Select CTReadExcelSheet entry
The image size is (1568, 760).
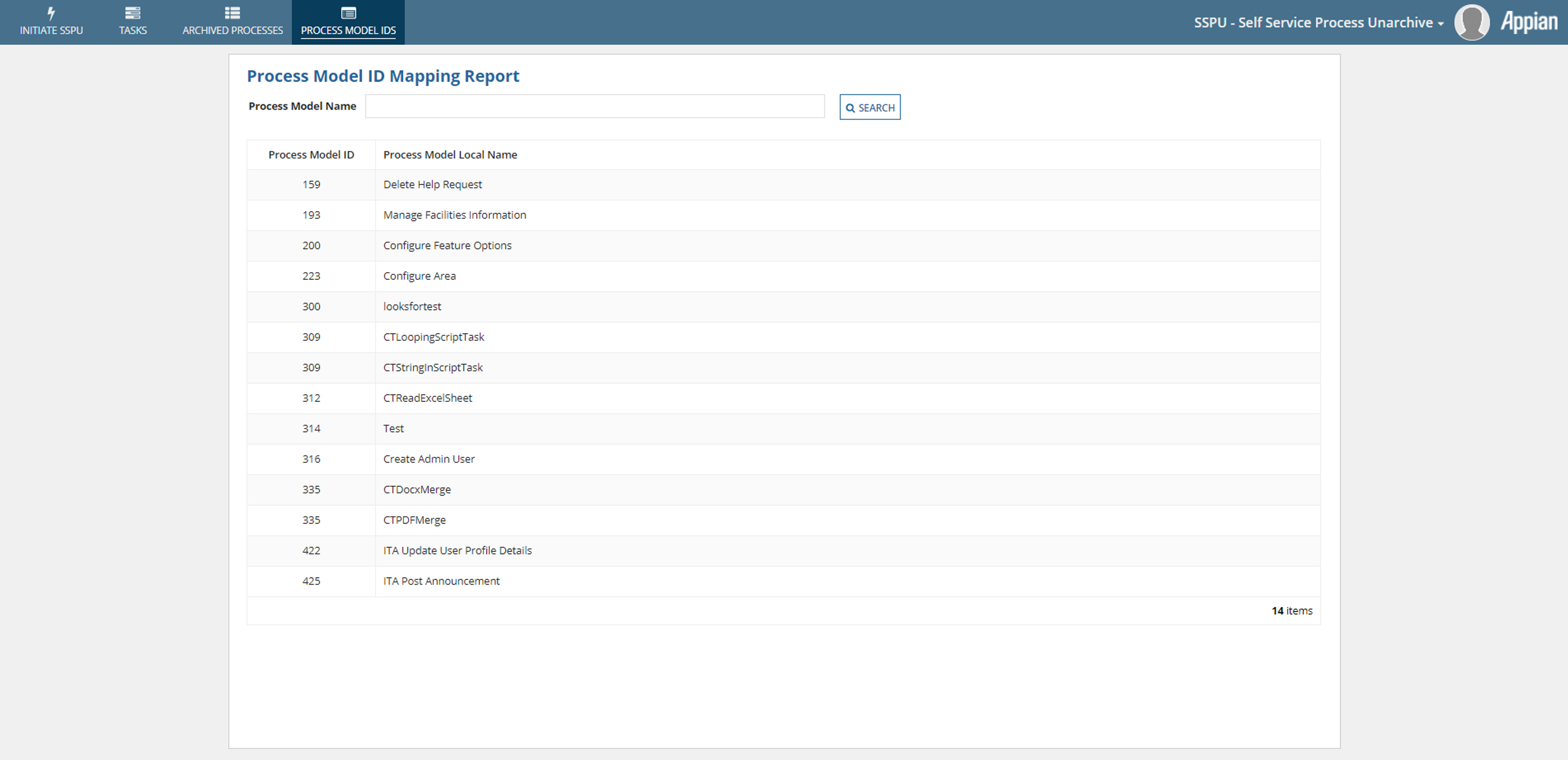pos(427,398)
